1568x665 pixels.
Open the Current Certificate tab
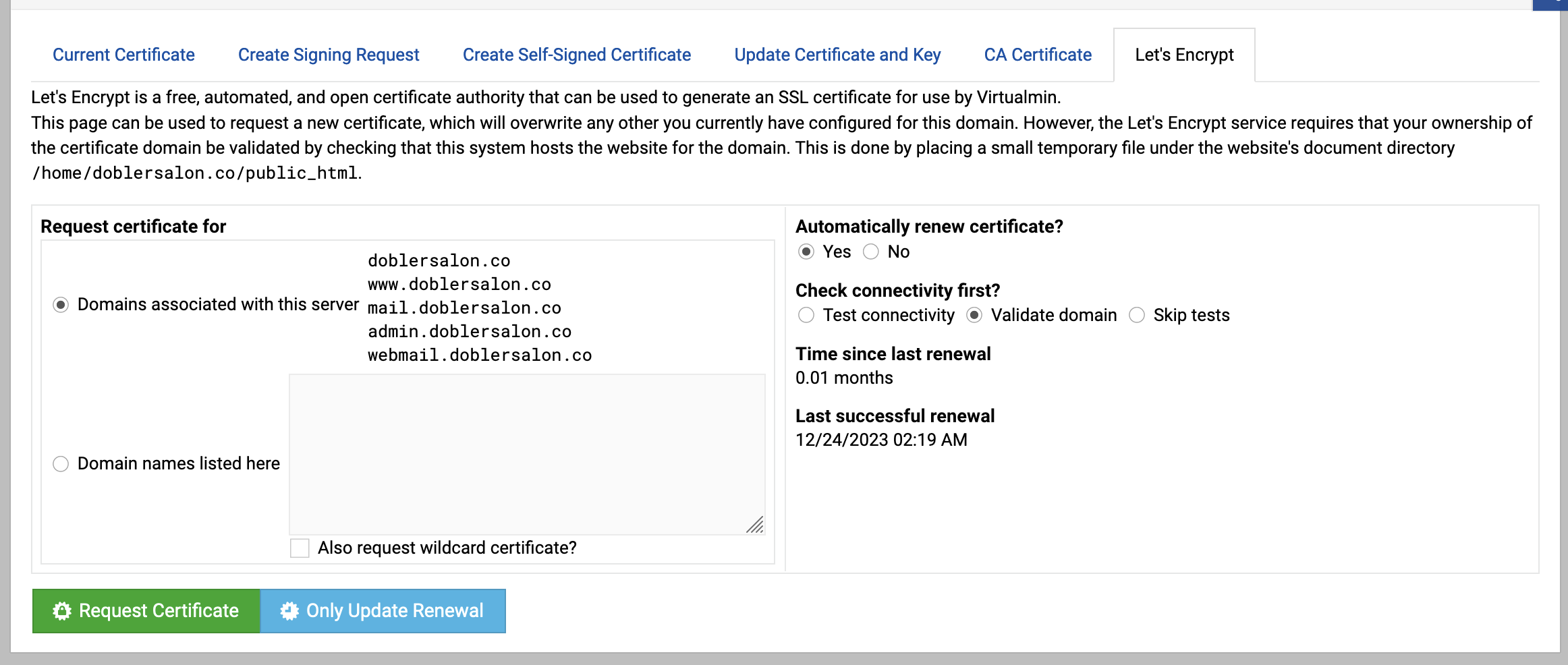(x=123, y=55)
